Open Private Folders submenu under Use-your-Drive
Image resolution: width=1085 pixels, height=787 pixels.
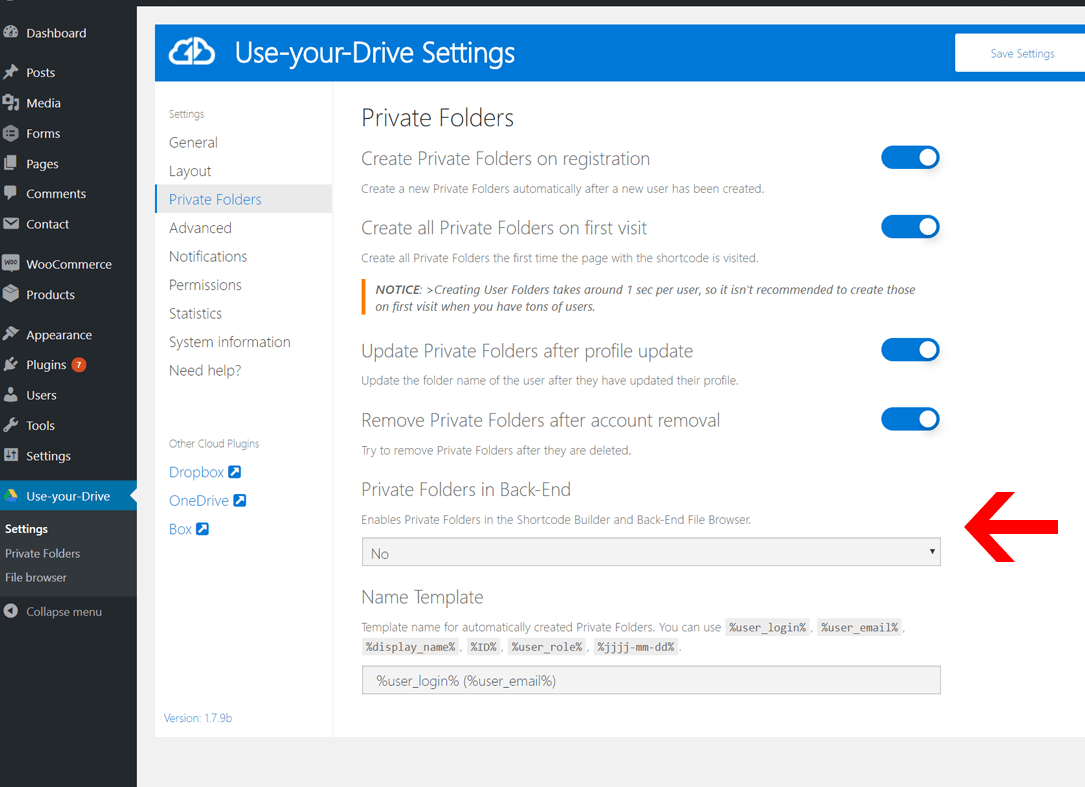pos(42,553)
